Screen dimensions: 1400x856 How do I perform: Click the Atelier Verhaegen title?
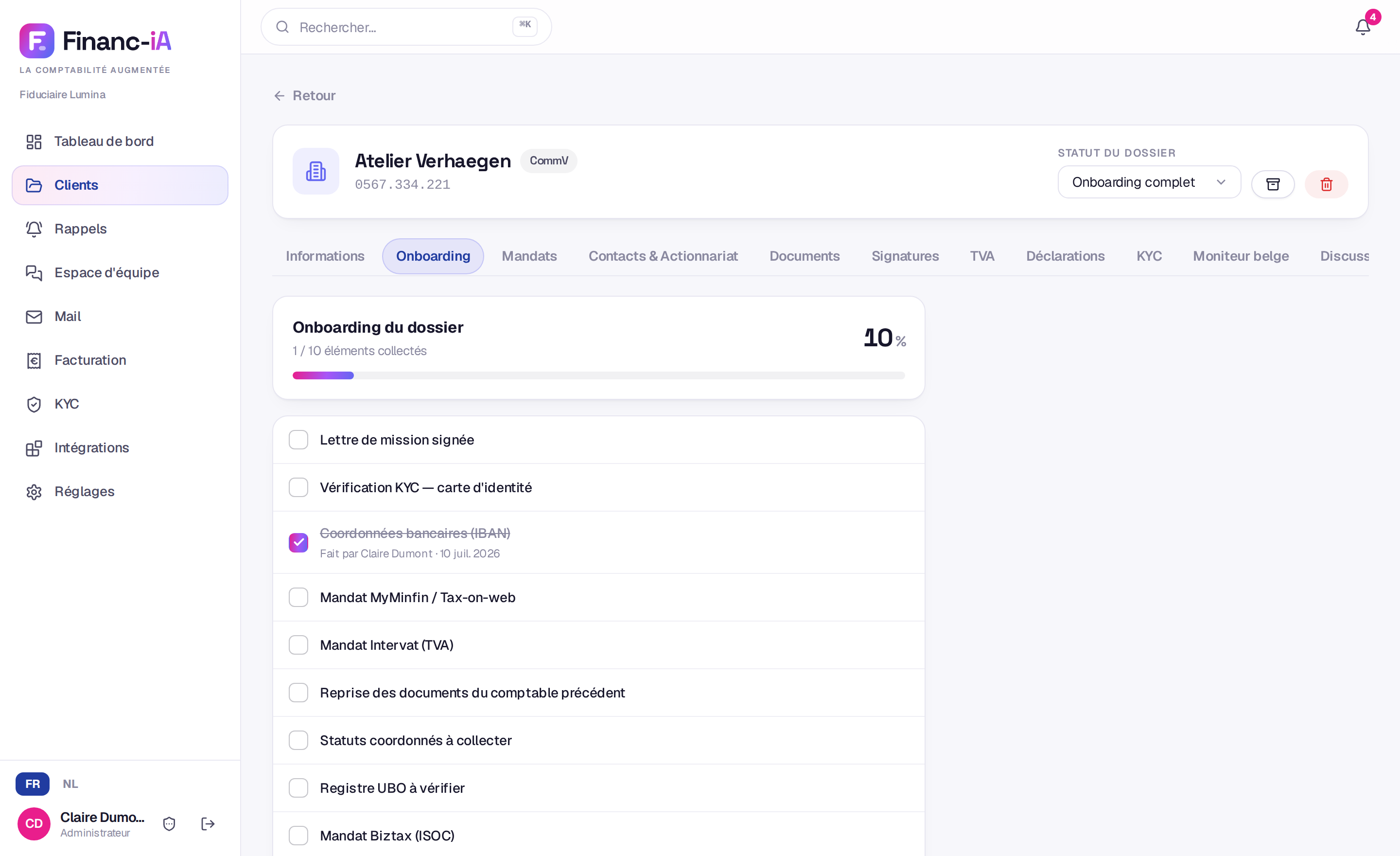[x=433, y=161]
